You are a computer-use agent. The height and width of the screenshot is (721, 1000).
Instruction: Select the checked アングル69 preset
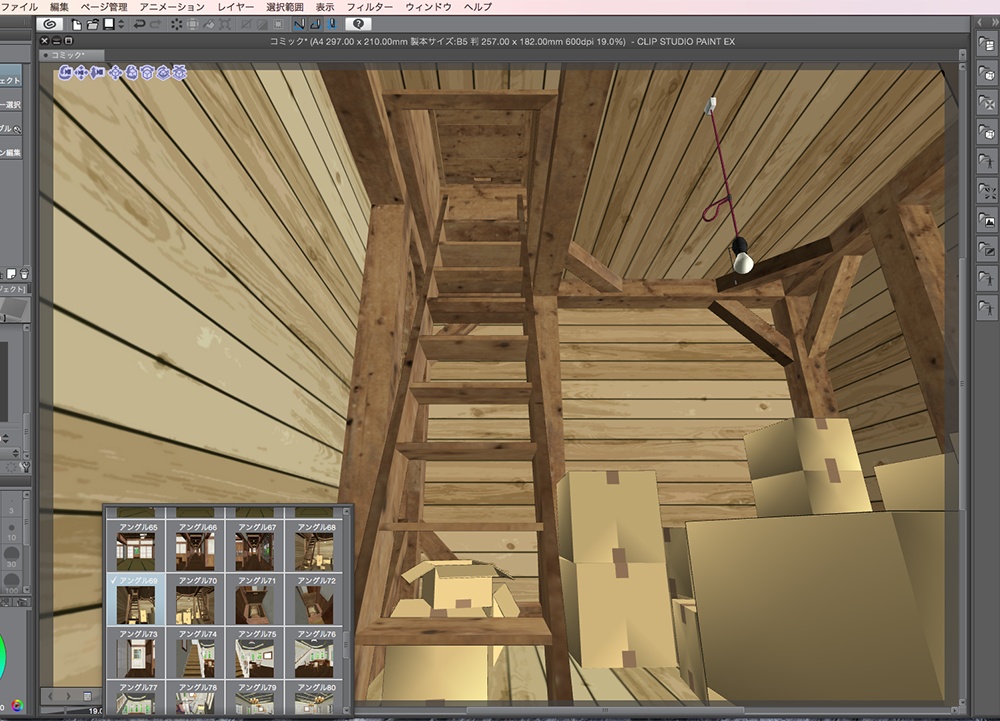(x=136, y=600)
